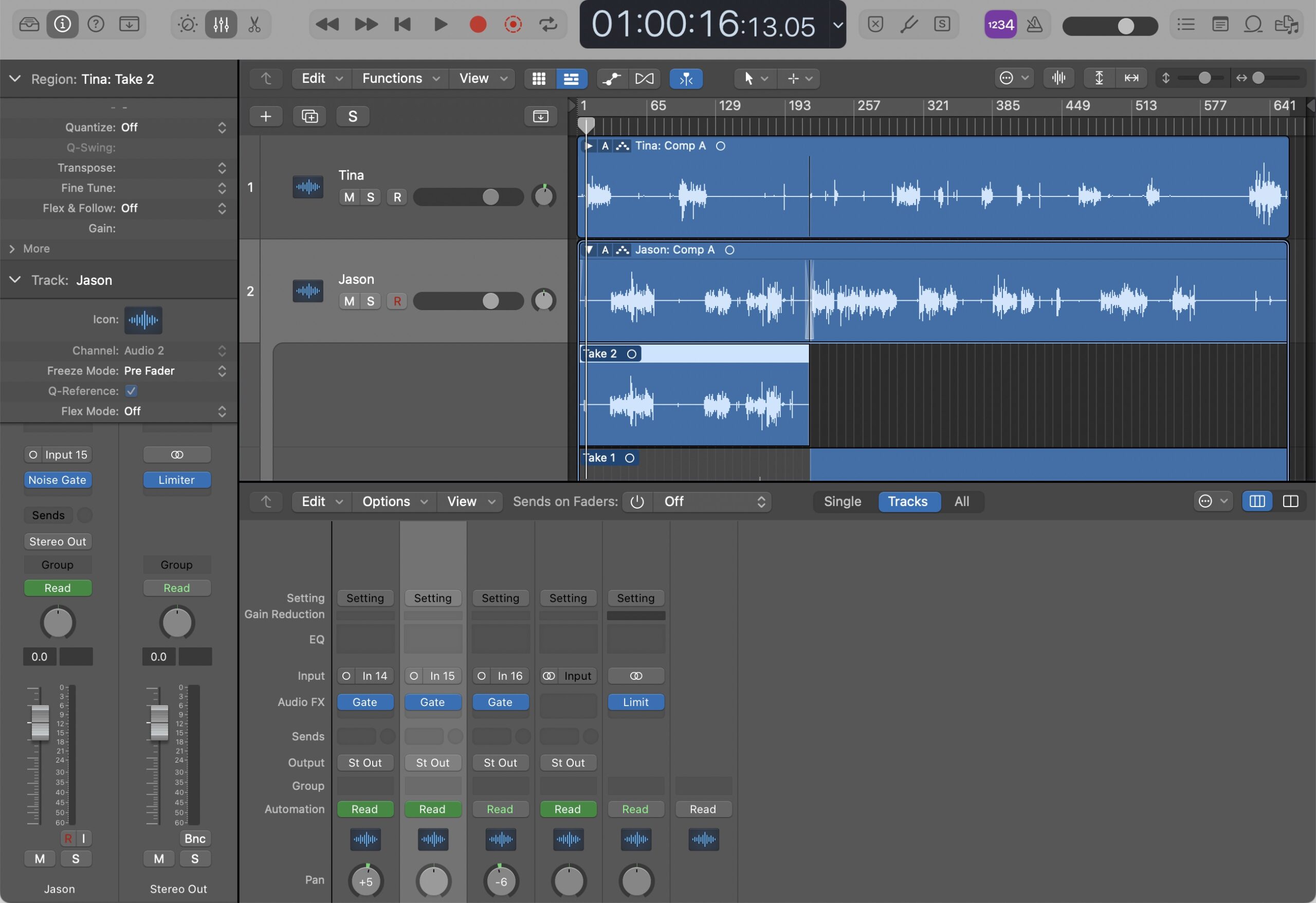Open the Tuner icon in control bar

pyautogui.click(x=909, y=24)
